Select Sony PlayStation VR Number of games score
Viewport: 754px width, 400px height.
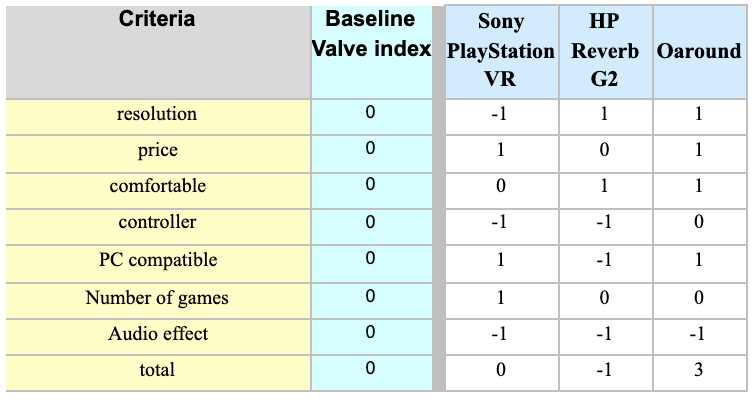pos(501,300)
